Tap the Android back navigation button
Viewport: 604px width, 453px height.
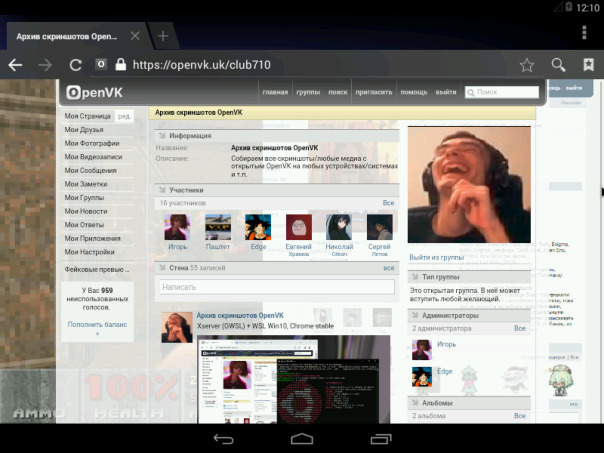(224, 439)
